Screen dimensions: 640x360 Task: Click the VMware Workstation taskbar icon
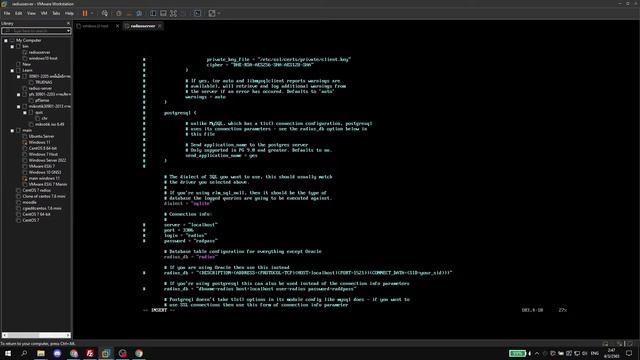click(x=106, y=353)
